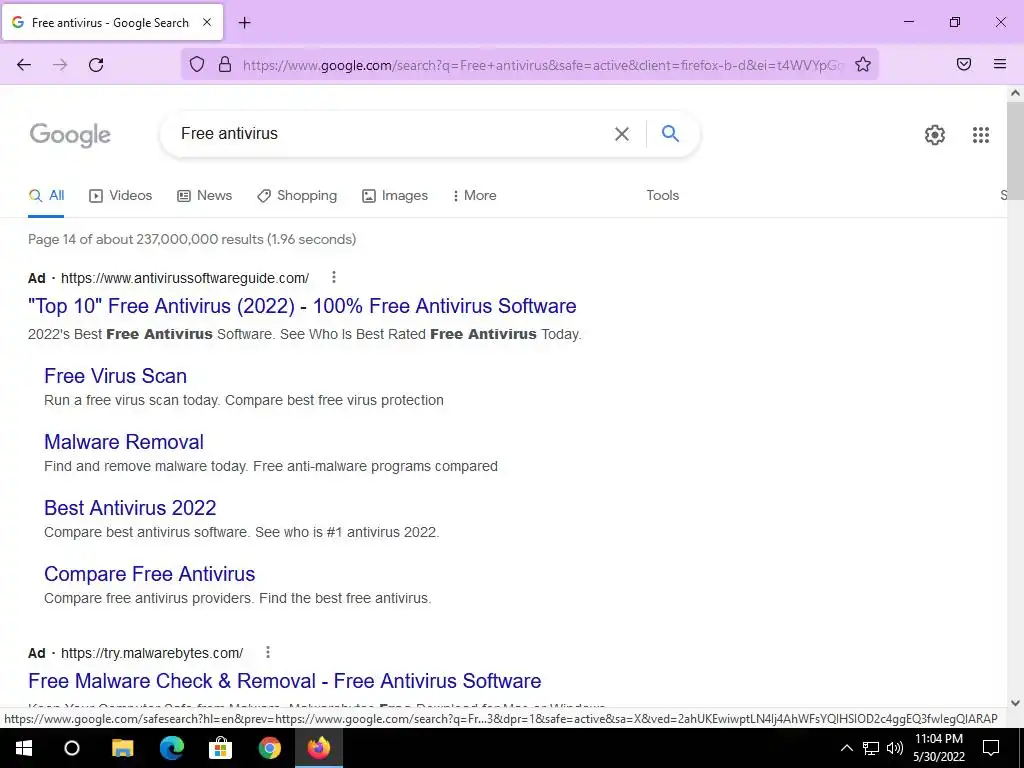Viewport: 1024px width, 768px height.
Task: Open Firefox application menu
Action: click(x=1000, y=64)
